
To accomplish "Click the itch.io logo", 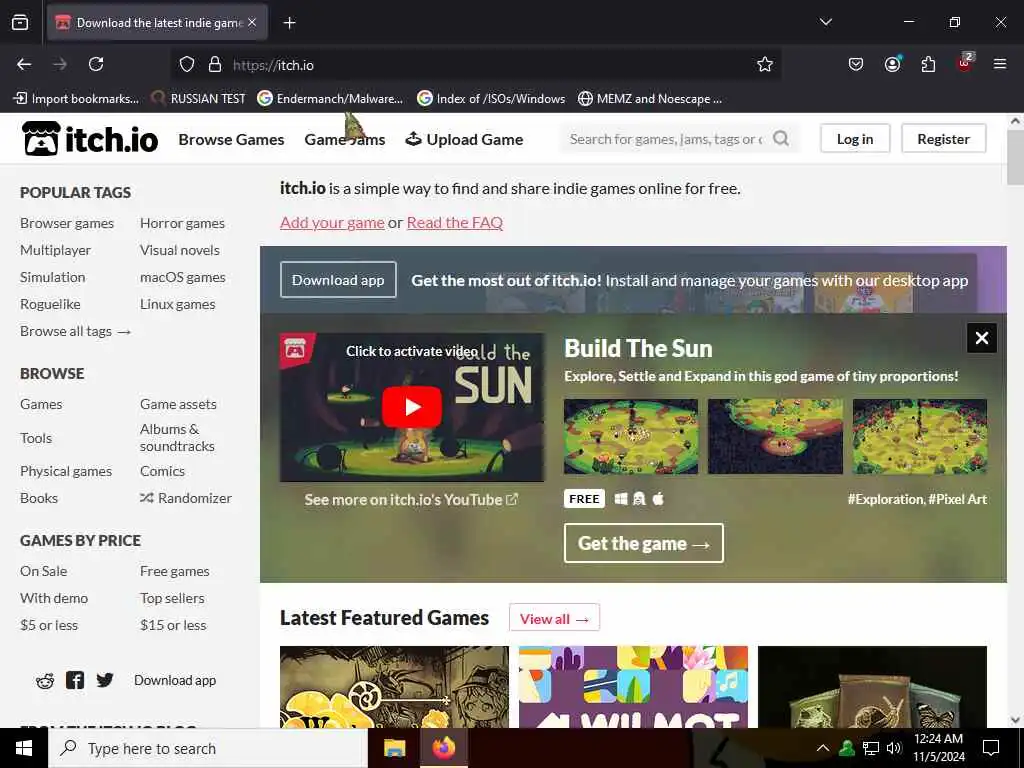I will pos(90,139).
